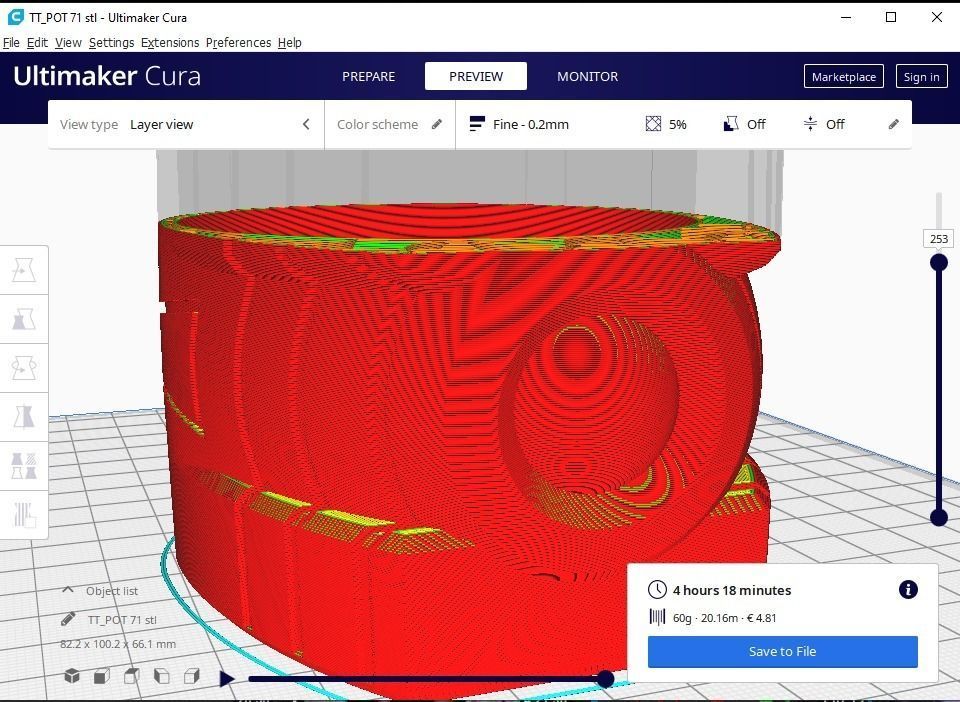Screen dimensions: 960x702
Task: Click the Sign in button
Action: point(921,77)
